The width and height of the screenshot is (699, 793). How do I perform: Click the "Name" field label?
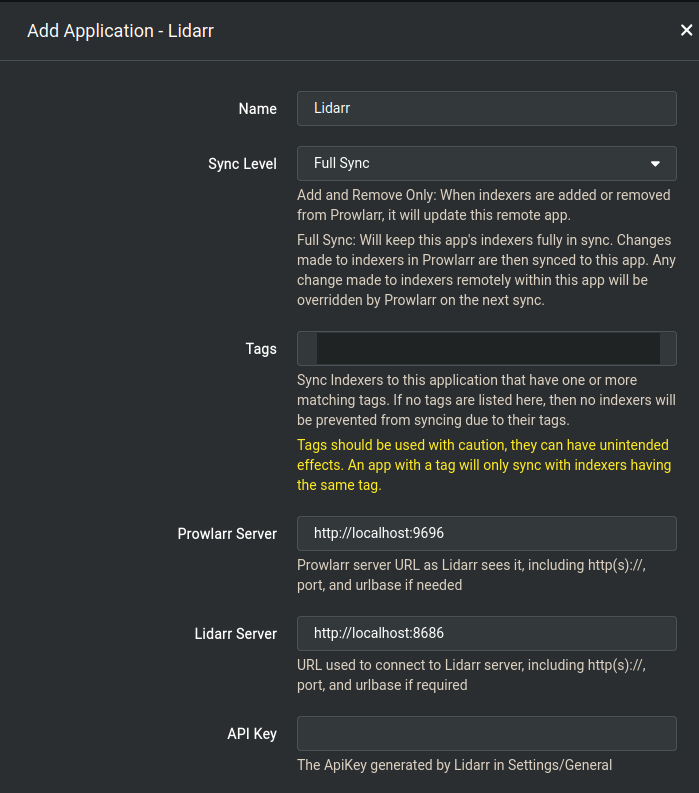point(257,109)
